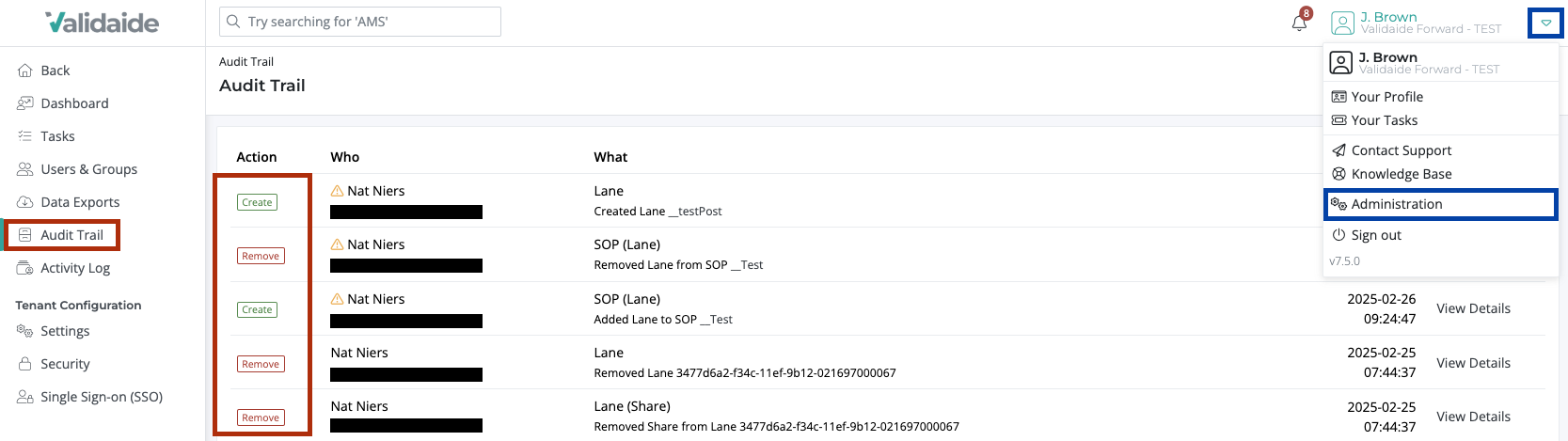Screen dimensions: 1568x441
Task: Click the Your Profile ID card icon
Action: click(1339, 97)
